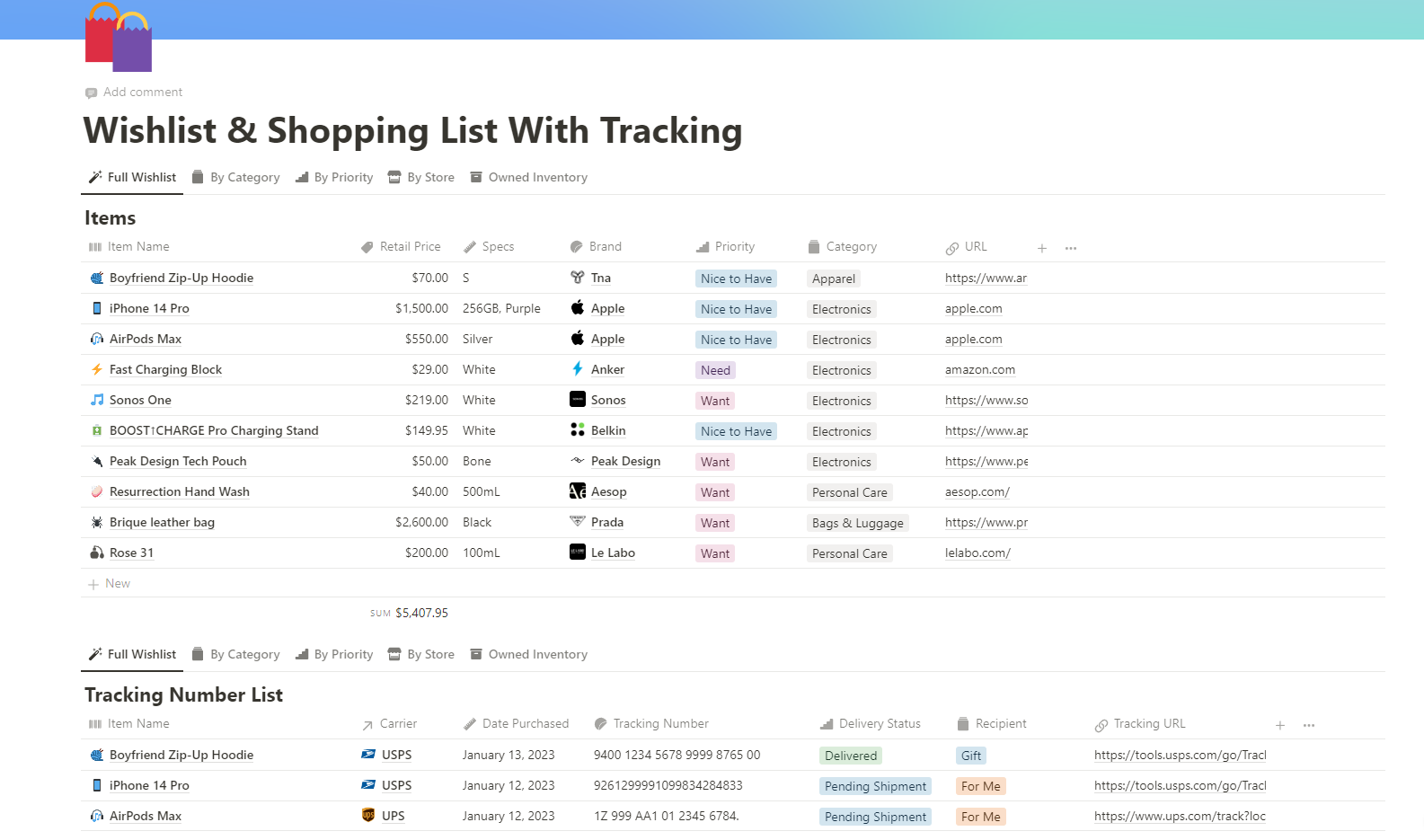This screenshot has width=1424, height=840.
Task: Open the lelabo.com/ URL link
Action: click(x=977, y=553)
